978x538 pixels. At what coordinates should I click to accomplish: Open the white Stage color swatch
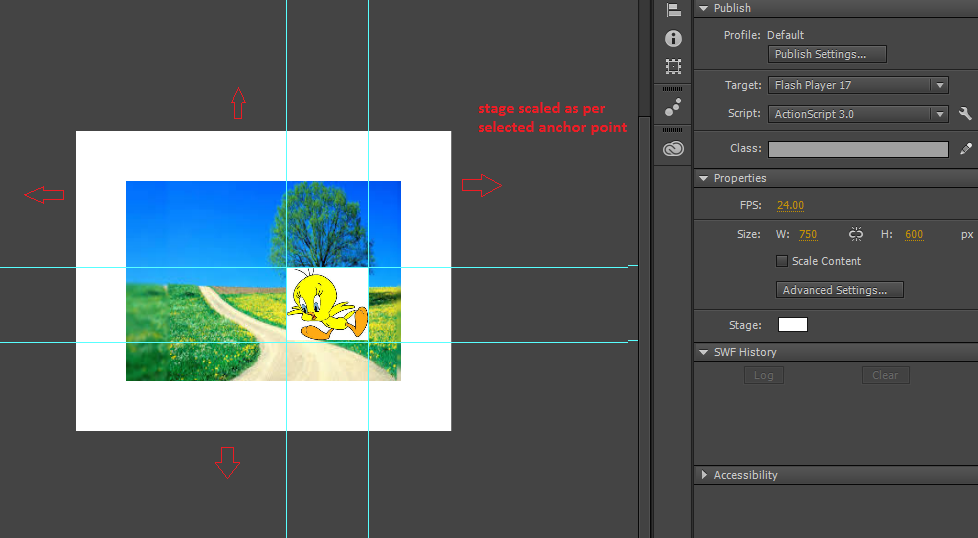coord(793,325)
